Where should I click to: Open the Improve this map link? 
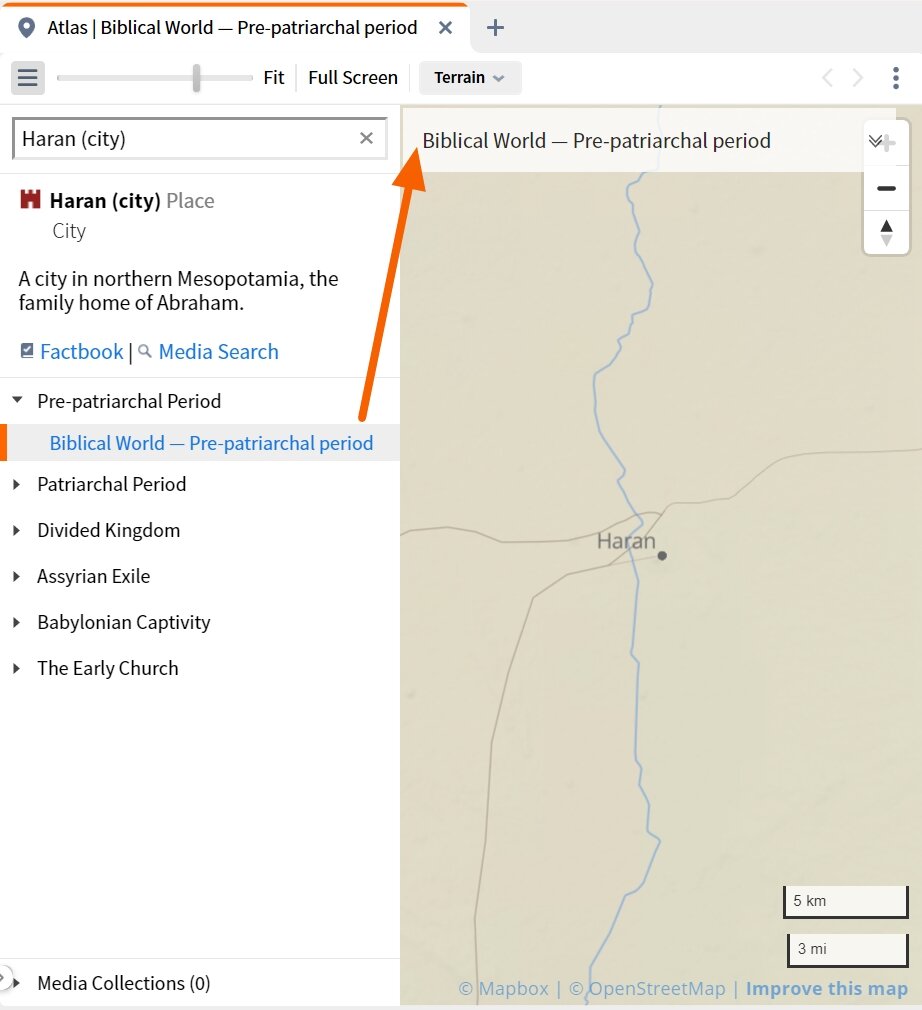[827, 988]
